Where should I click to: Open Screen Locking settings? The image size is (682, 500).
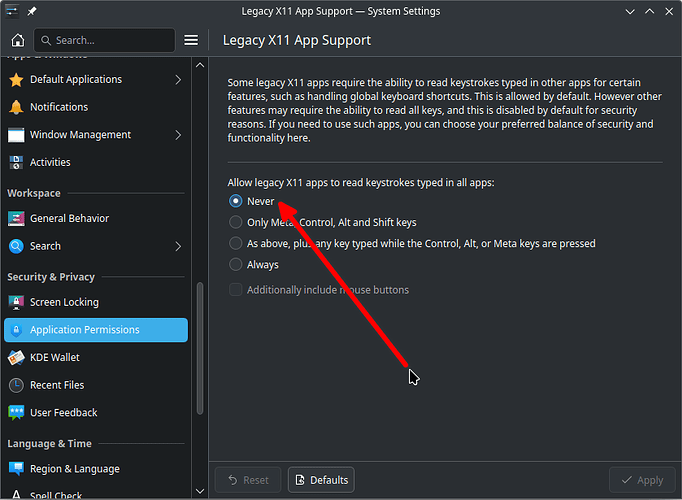pyautogui.click(x=96, y=302)
